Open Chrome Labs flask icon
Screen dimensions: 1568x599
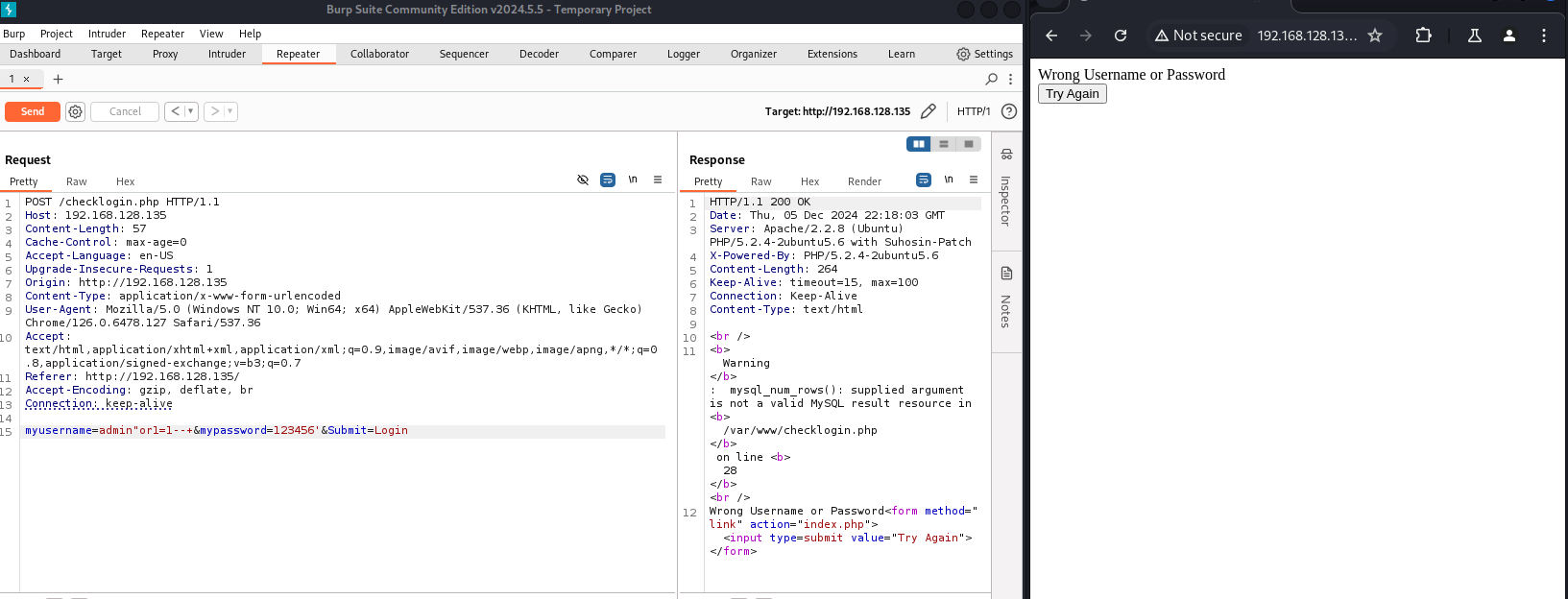[1475, 36]
